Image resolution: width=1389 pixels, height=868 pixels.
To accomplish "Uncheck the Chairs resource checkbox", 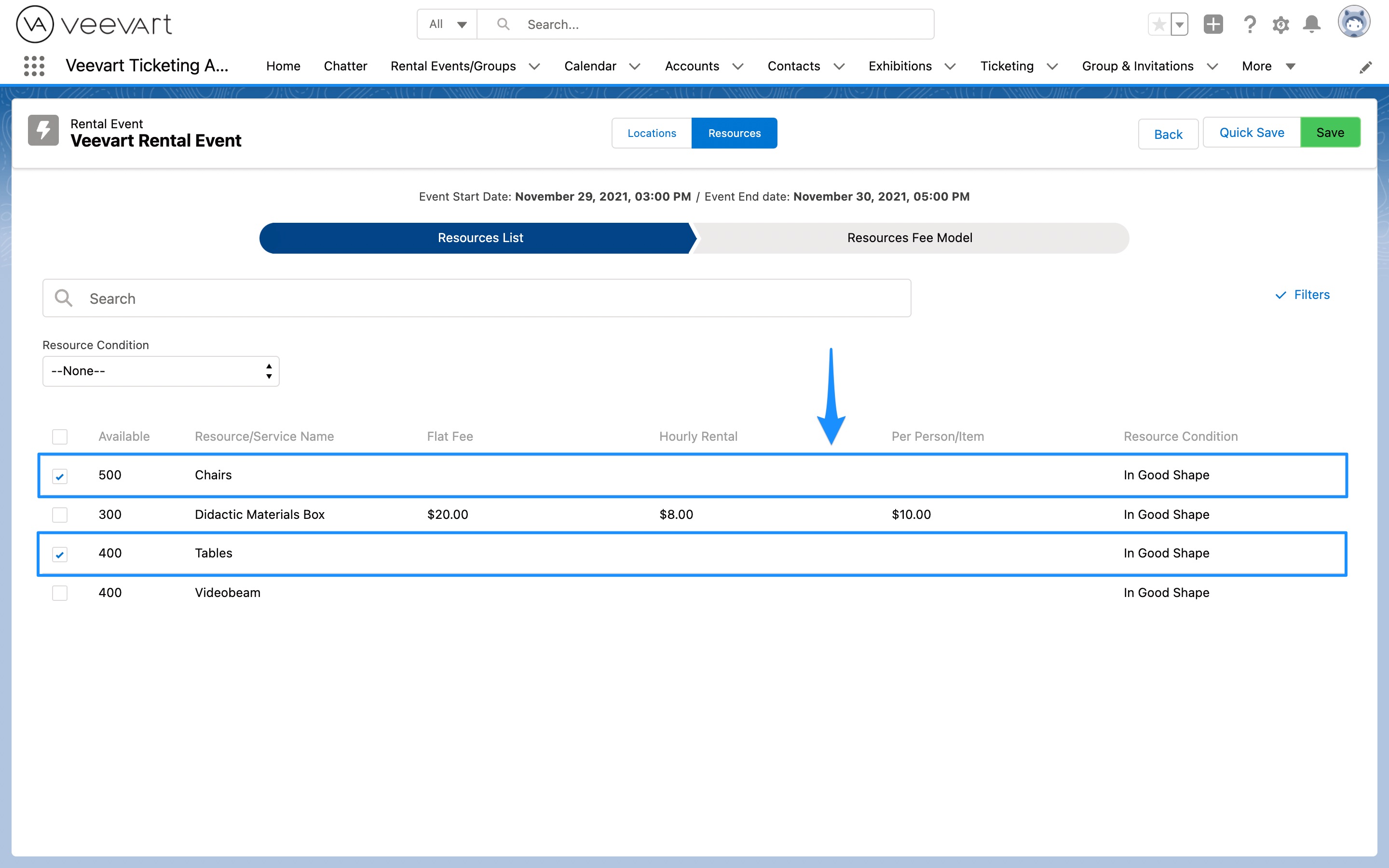I will click(x=60, y=476).
